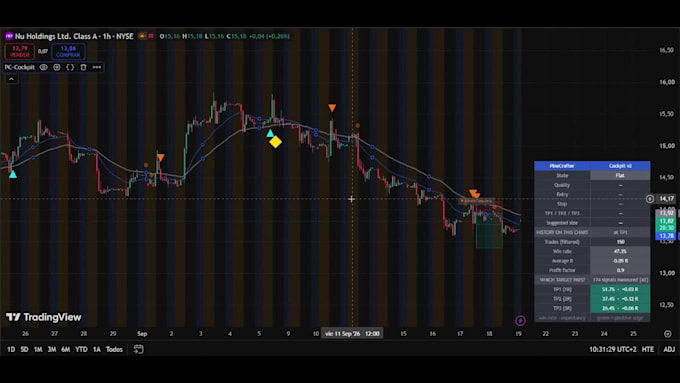
Task: Open PC-Cockpit source code braces icon
Action: pos(70,67)
